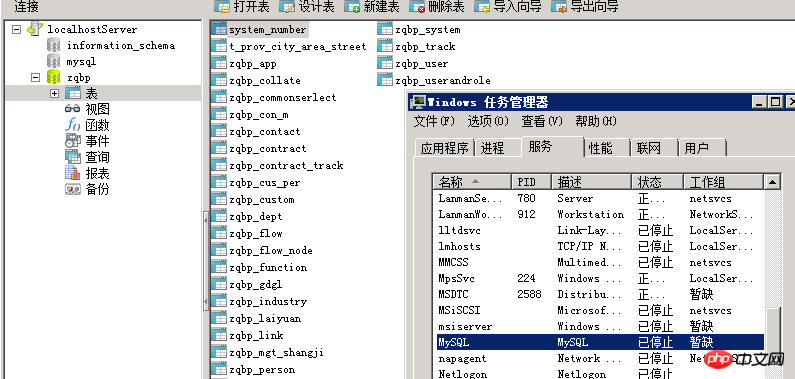Click the 新建表 (New Table) toolbar icon

[352, 7]
